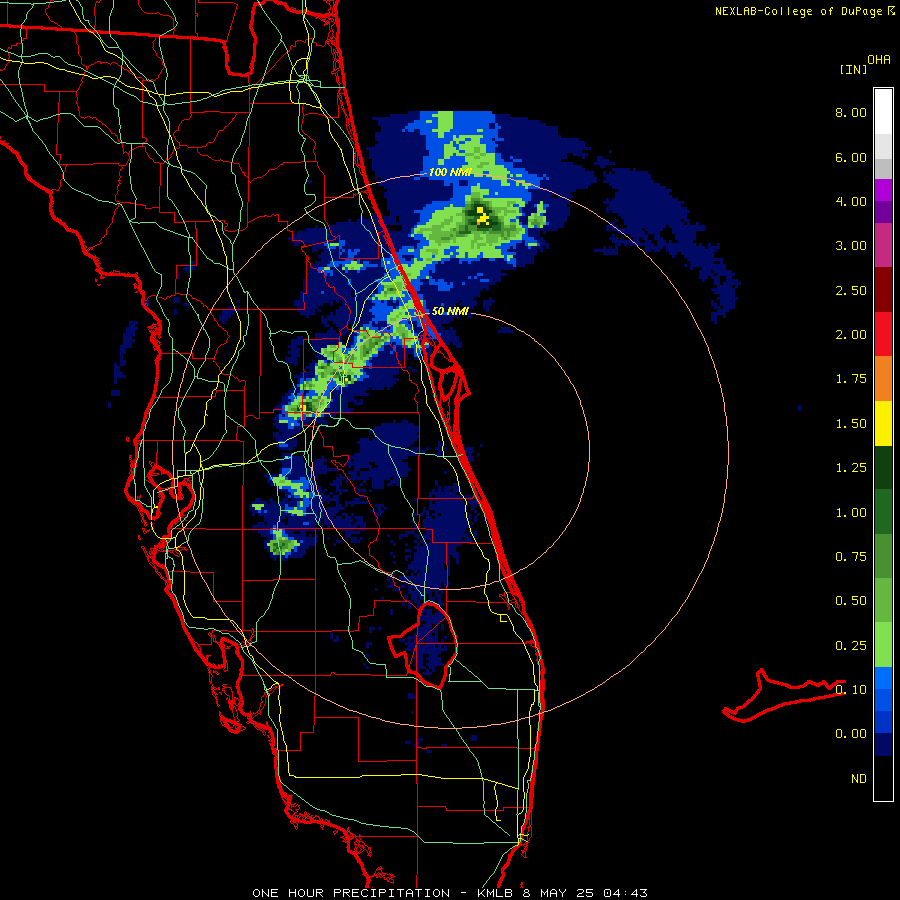Click the 3.00 legend value
This screenshot has width=900, height=900.
(x=851, y=246)
